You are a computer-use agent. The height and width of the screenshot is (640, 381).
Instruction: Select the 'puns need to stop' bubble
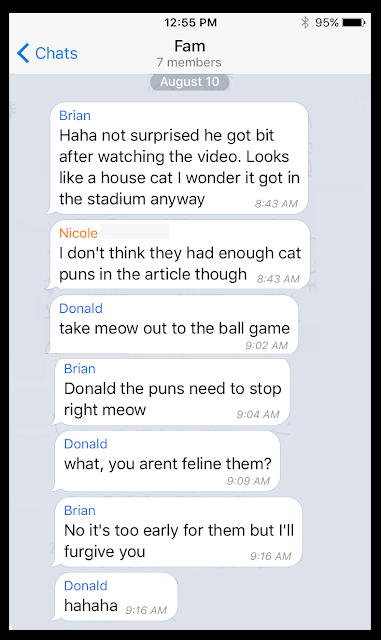coord(172,391)
